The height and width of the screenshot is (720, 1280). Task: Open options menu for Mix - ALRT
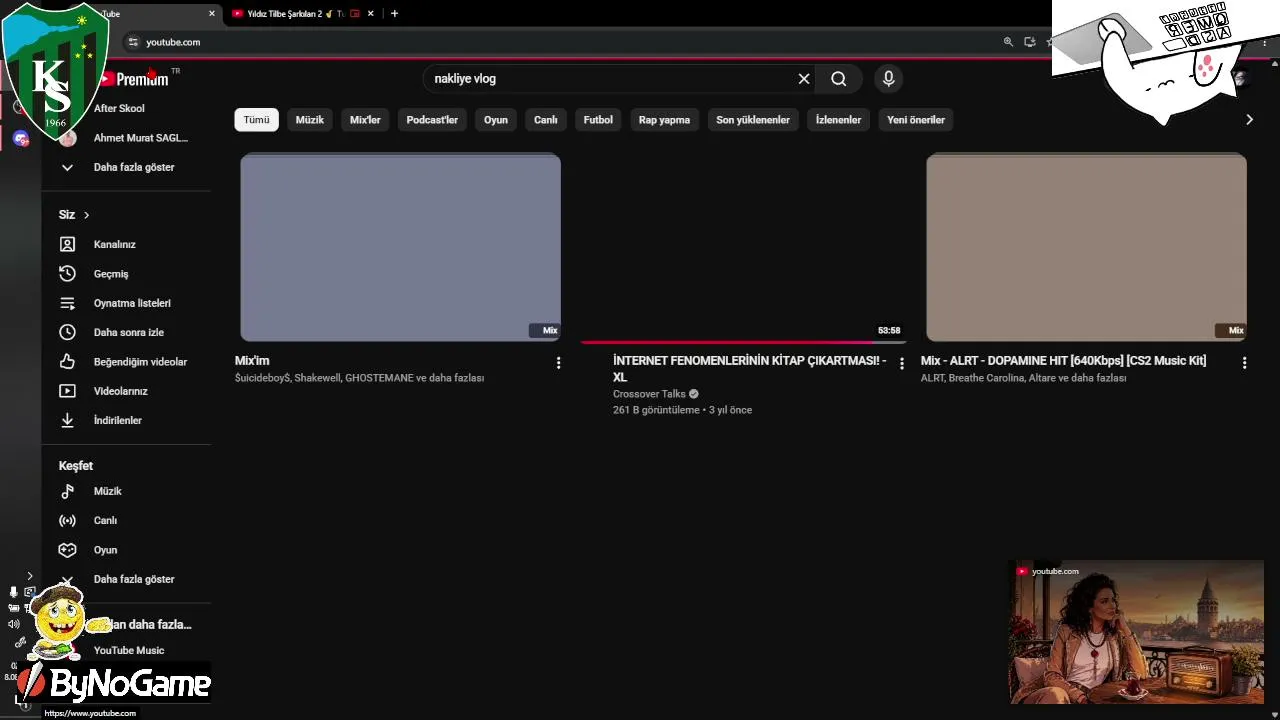tap(1244, 363)
